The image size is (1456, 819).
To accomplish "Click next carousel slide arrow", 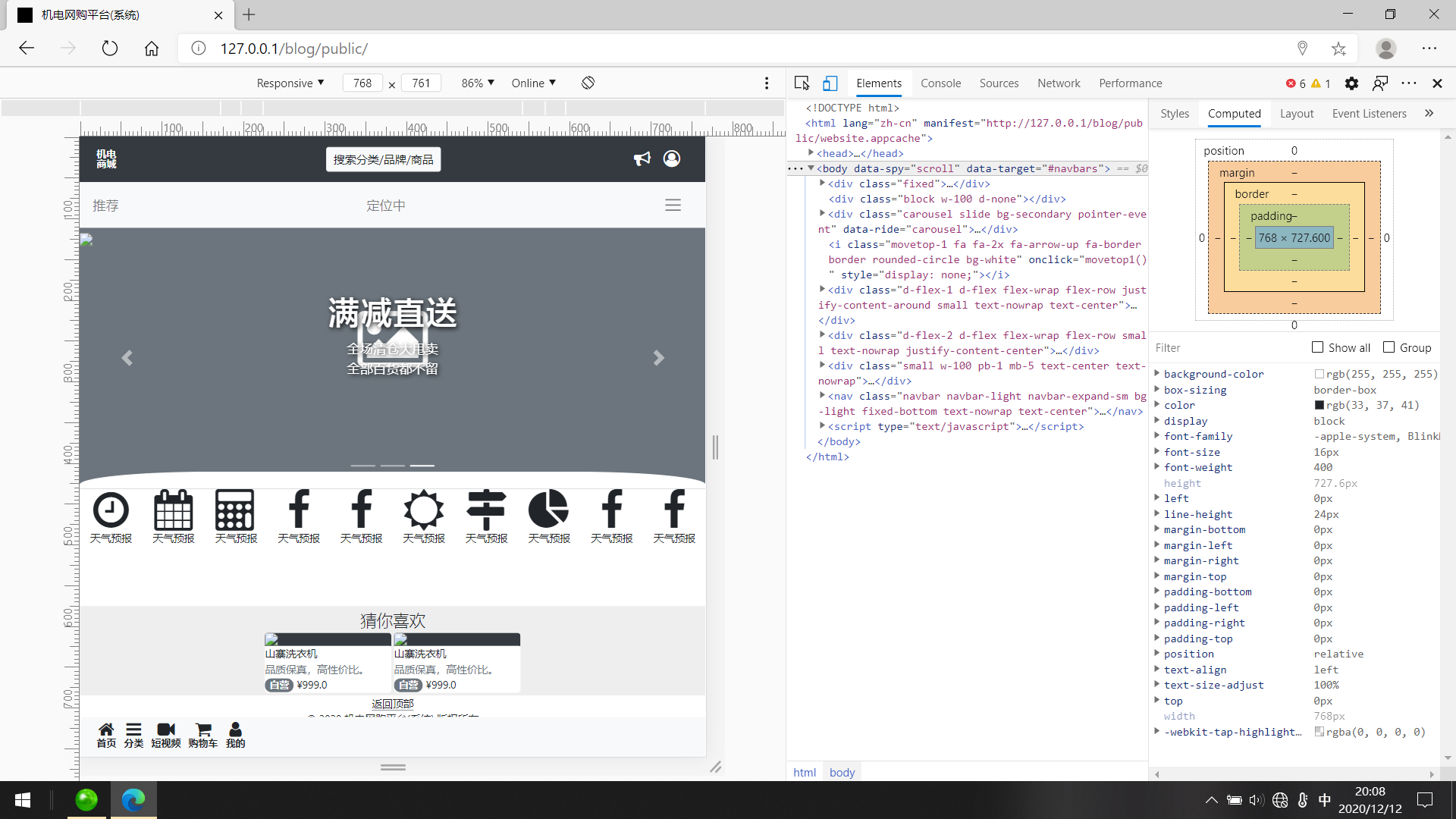I will click(658, 358).
